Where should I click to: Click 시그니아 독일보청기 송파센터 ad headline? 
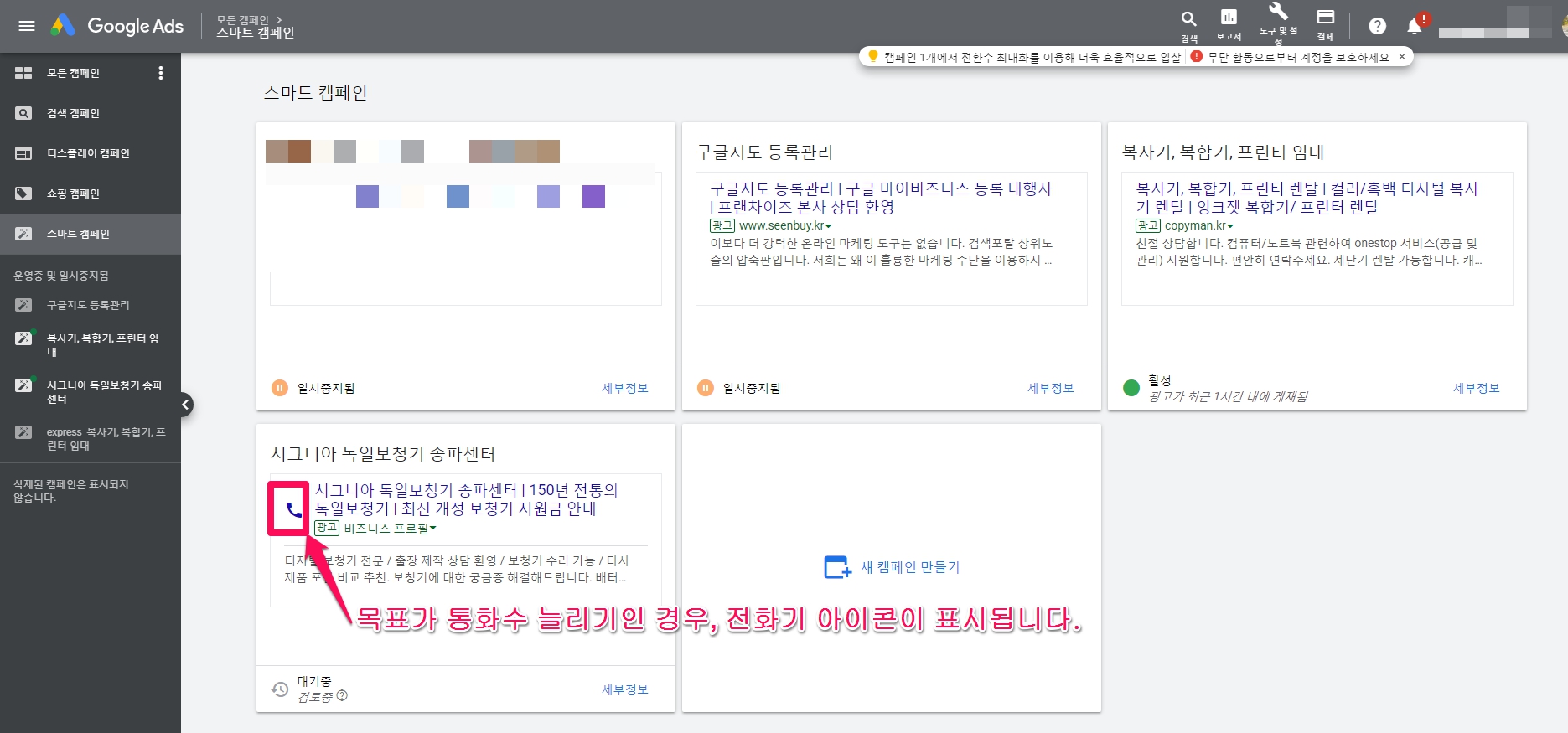(466, 499)
